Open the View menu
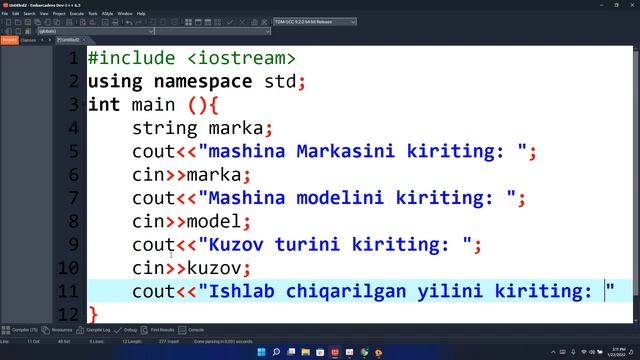This screenshot has height=360, width=640. point(44,13)
